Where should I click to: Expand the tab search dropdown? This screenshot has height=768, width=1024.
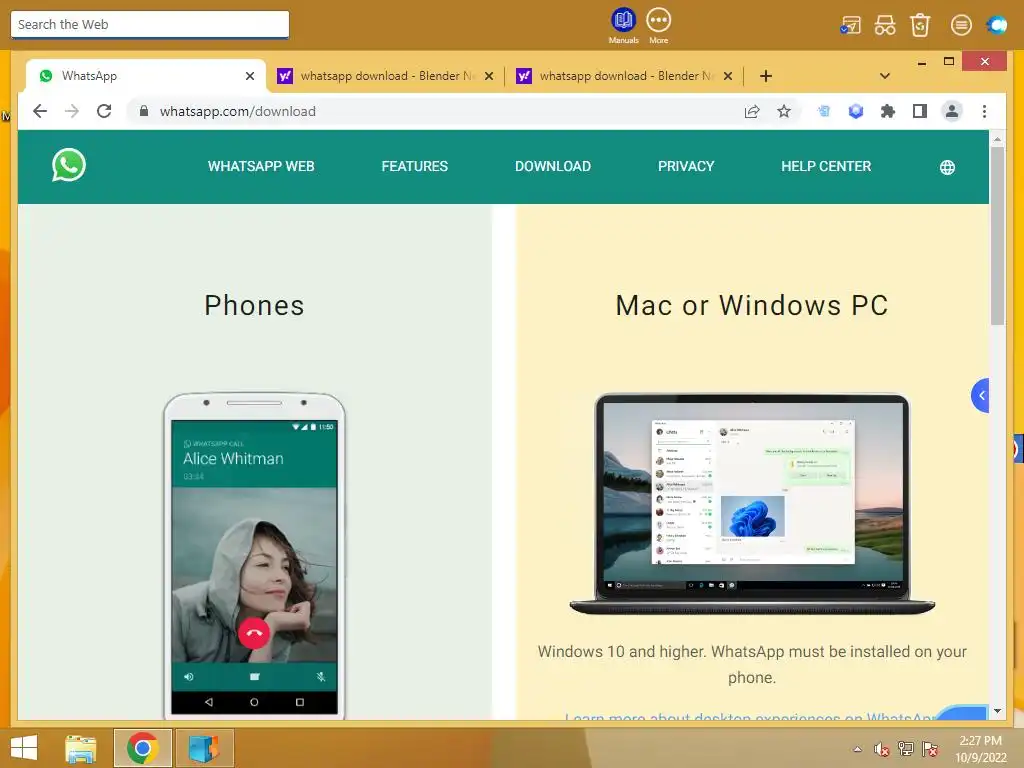pyautogui.click(x=885, y=76)
